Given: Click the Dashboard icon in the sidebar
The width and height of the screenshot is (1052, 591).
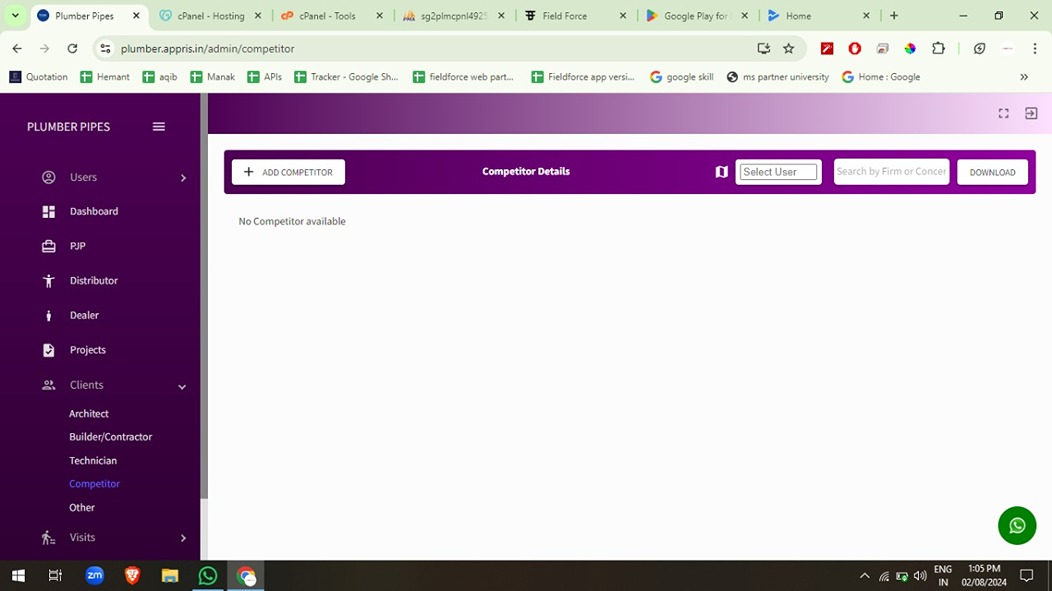Looking at the screenshot, I should tap(48, 212).
